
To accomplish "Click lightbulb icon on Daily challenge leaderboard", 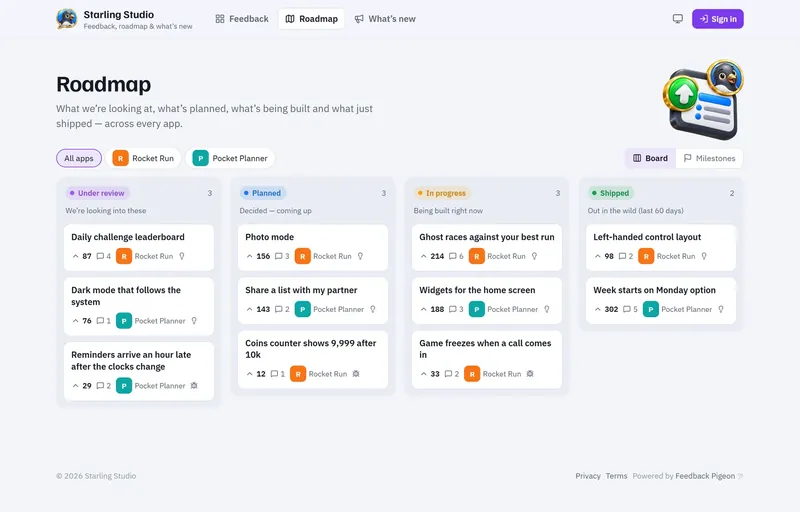I will 182,256.
